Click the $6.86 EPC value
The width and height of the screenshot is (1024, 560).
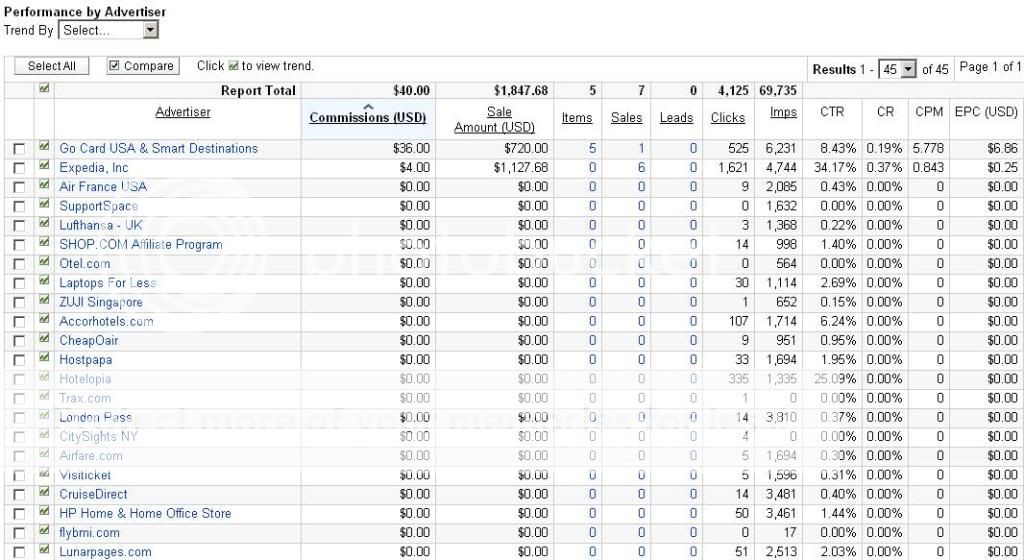tap(1002, 149)
